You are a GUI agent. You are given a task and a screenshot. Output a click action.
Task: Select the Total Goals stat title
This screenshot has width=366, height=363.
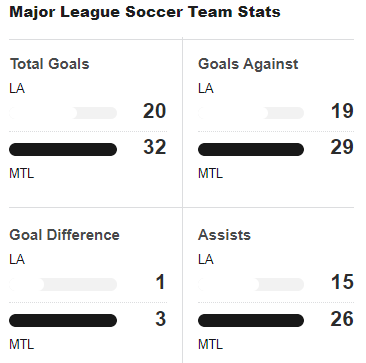pyautogui.click(x=50, y=64)
